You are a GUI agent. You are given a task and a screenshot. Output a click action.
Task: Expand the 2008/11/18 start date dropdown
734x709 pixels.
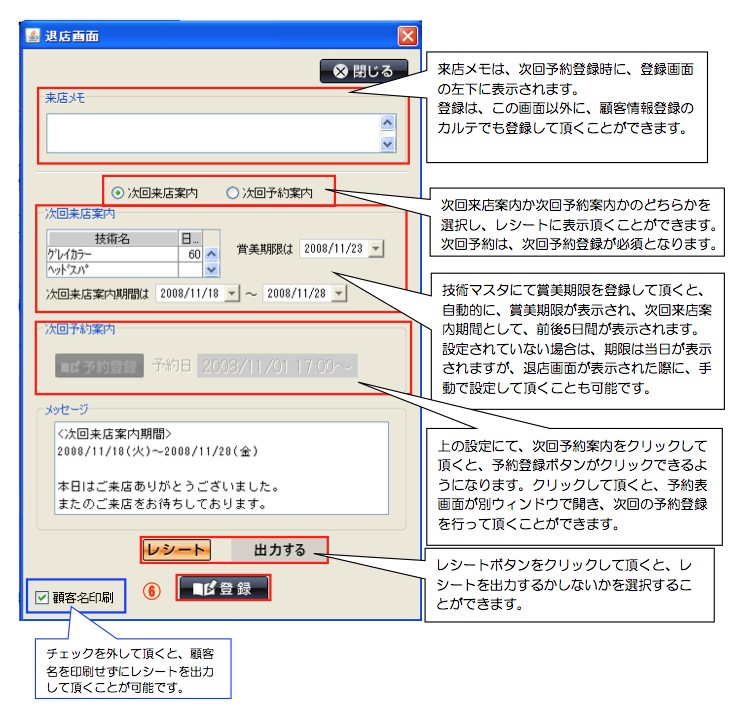tap(233, 293)
